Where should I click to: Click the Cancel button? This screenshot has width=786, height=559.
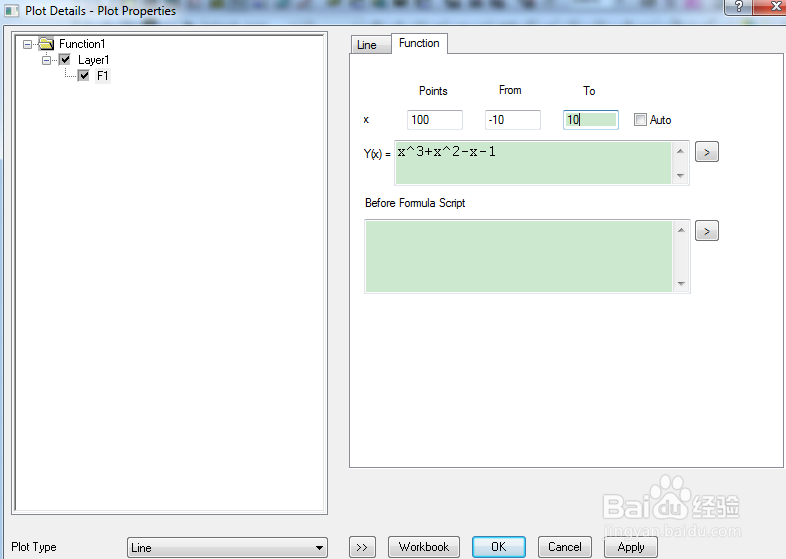tap(565, 547)
